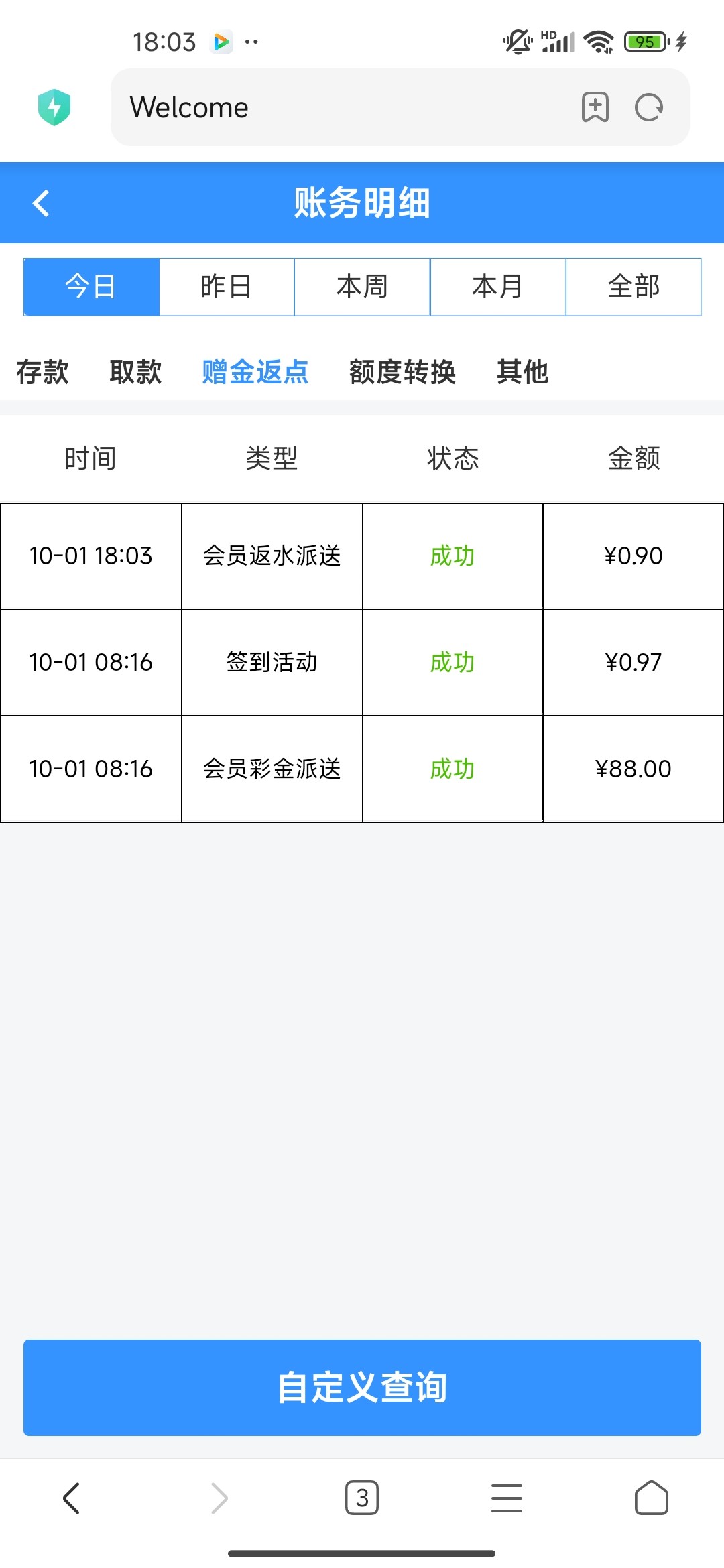
Task: Open the 其他 category
Action: 522,372
